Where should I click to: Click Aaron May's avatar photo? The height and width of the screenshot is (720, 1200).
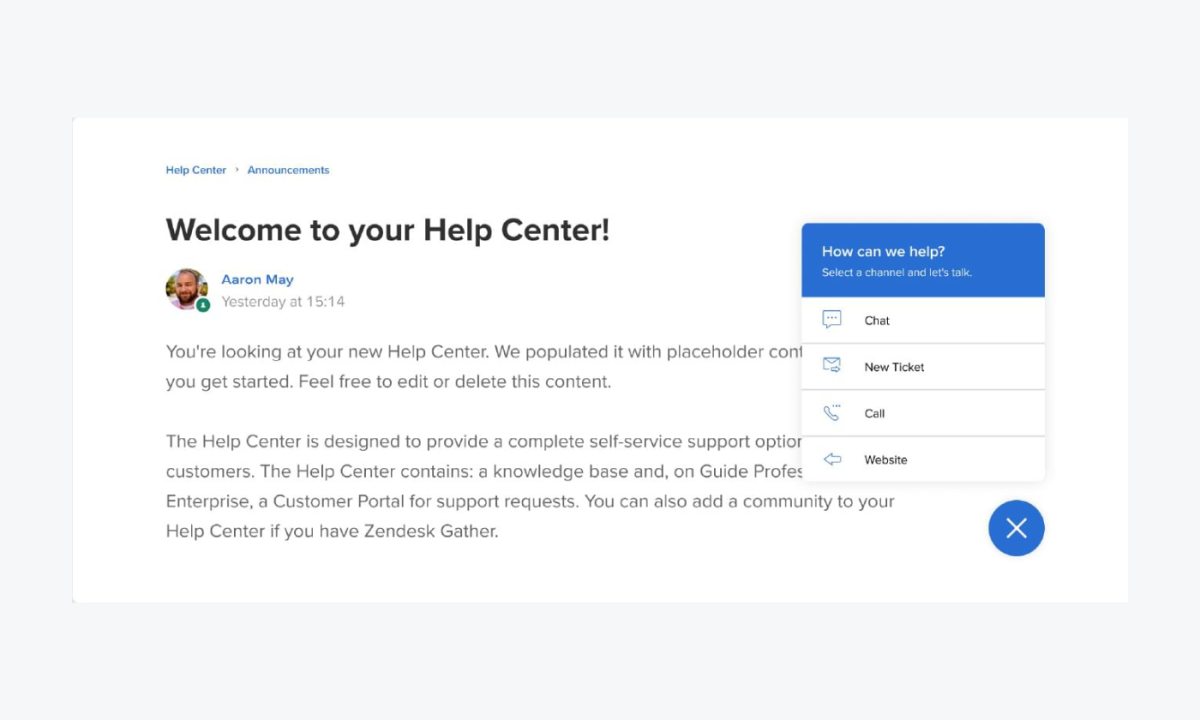(x=187, y=291)
